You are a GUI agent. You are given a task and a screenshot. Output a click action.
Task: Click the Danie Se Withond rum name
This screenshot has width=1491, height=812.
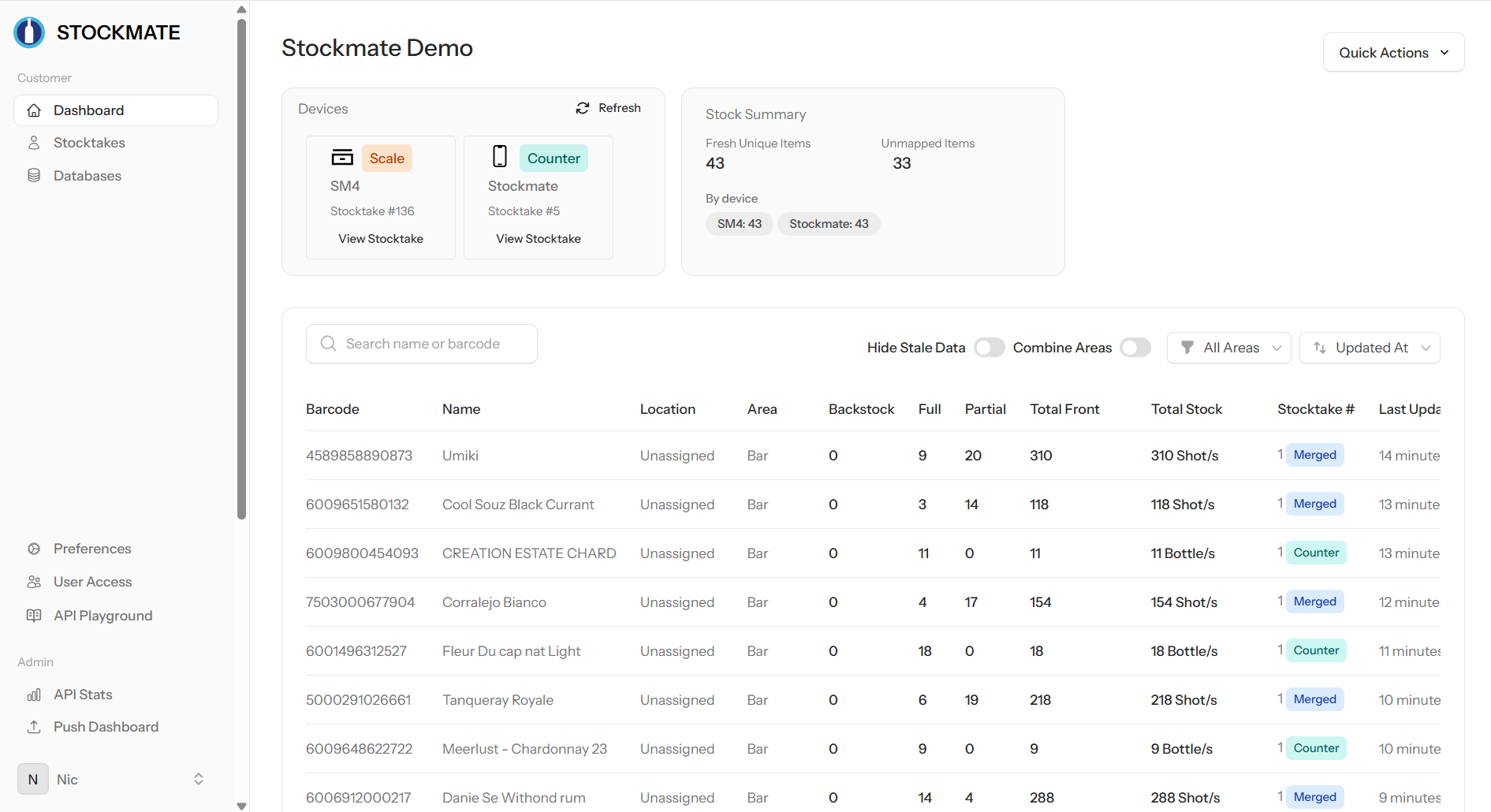[x=514, y=798]
